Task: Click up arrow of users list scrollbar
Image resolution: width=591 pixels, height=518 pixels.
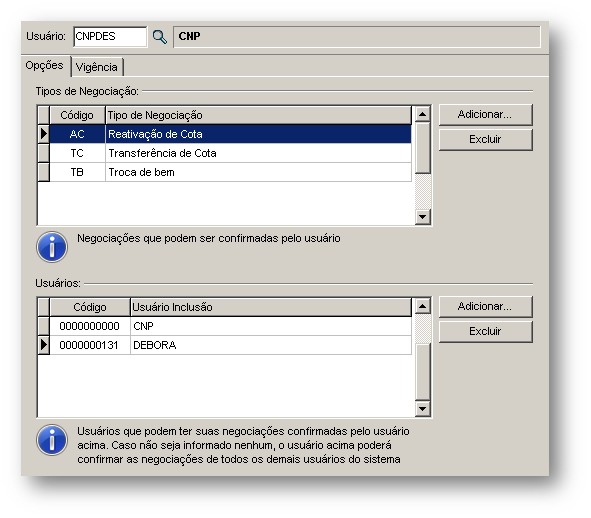Action: point(423,306)
